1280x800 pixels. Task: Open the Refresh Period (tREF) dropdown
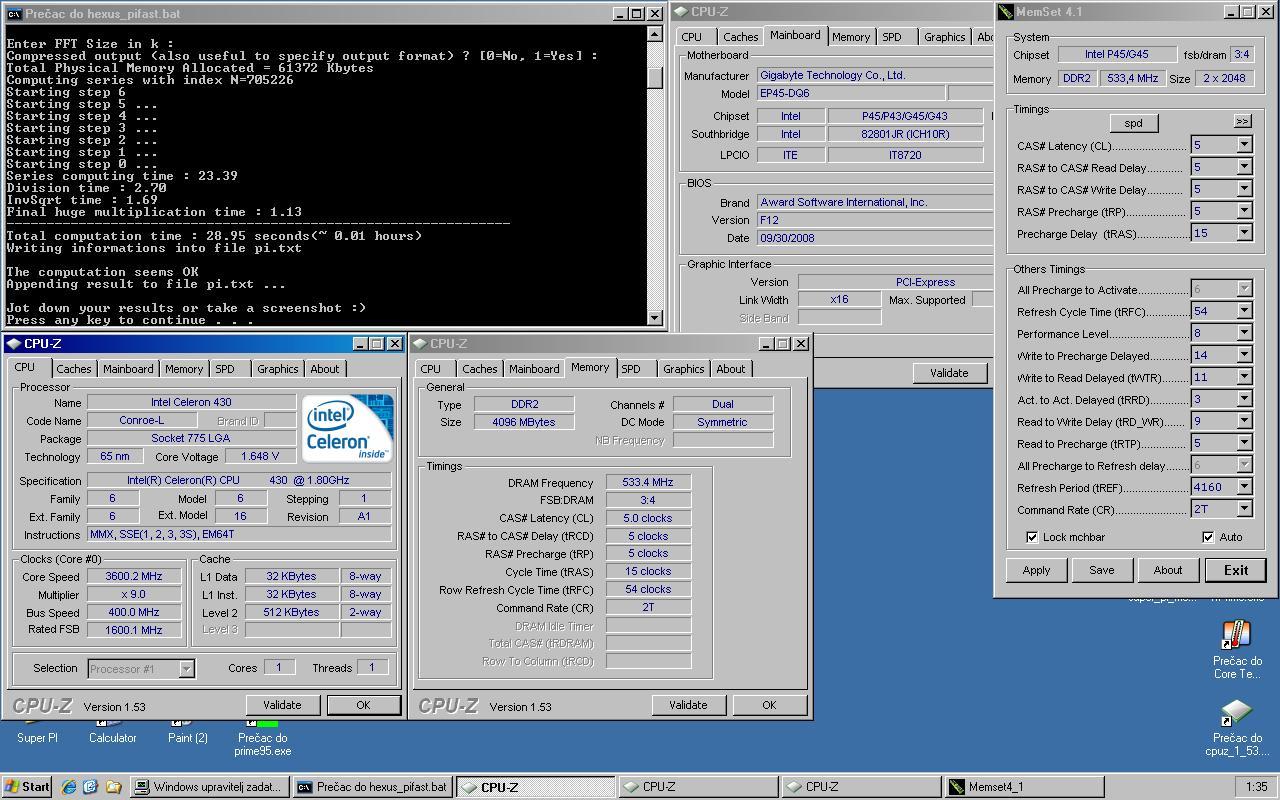point(1244,487)
